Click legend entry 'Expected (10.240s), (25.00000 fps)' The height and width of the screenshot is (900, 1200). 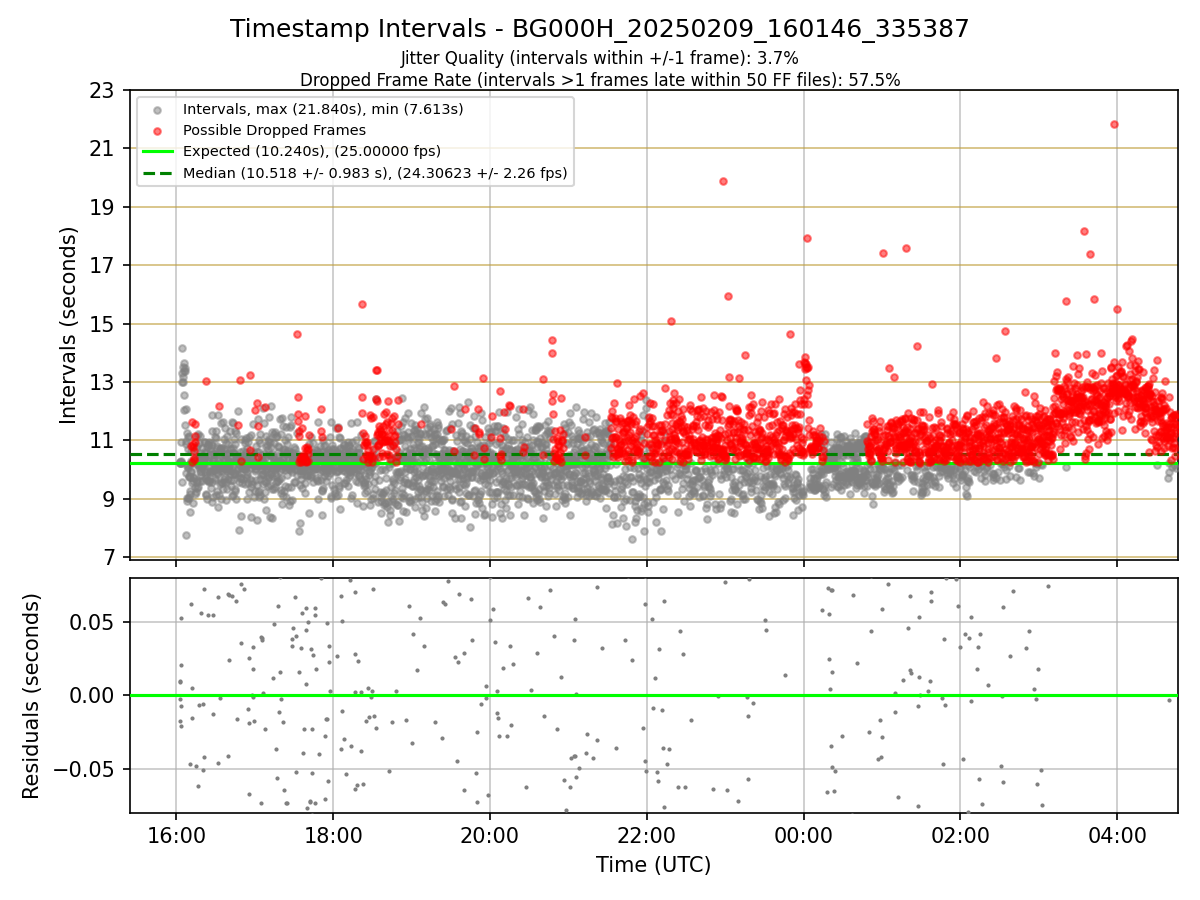click(x=311, y=151)
